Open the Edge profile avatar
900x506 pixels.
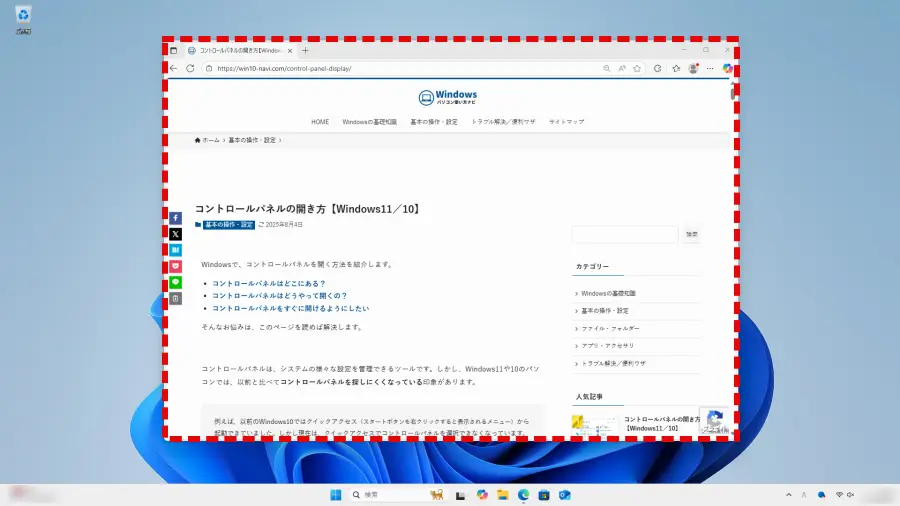point(693,68)
